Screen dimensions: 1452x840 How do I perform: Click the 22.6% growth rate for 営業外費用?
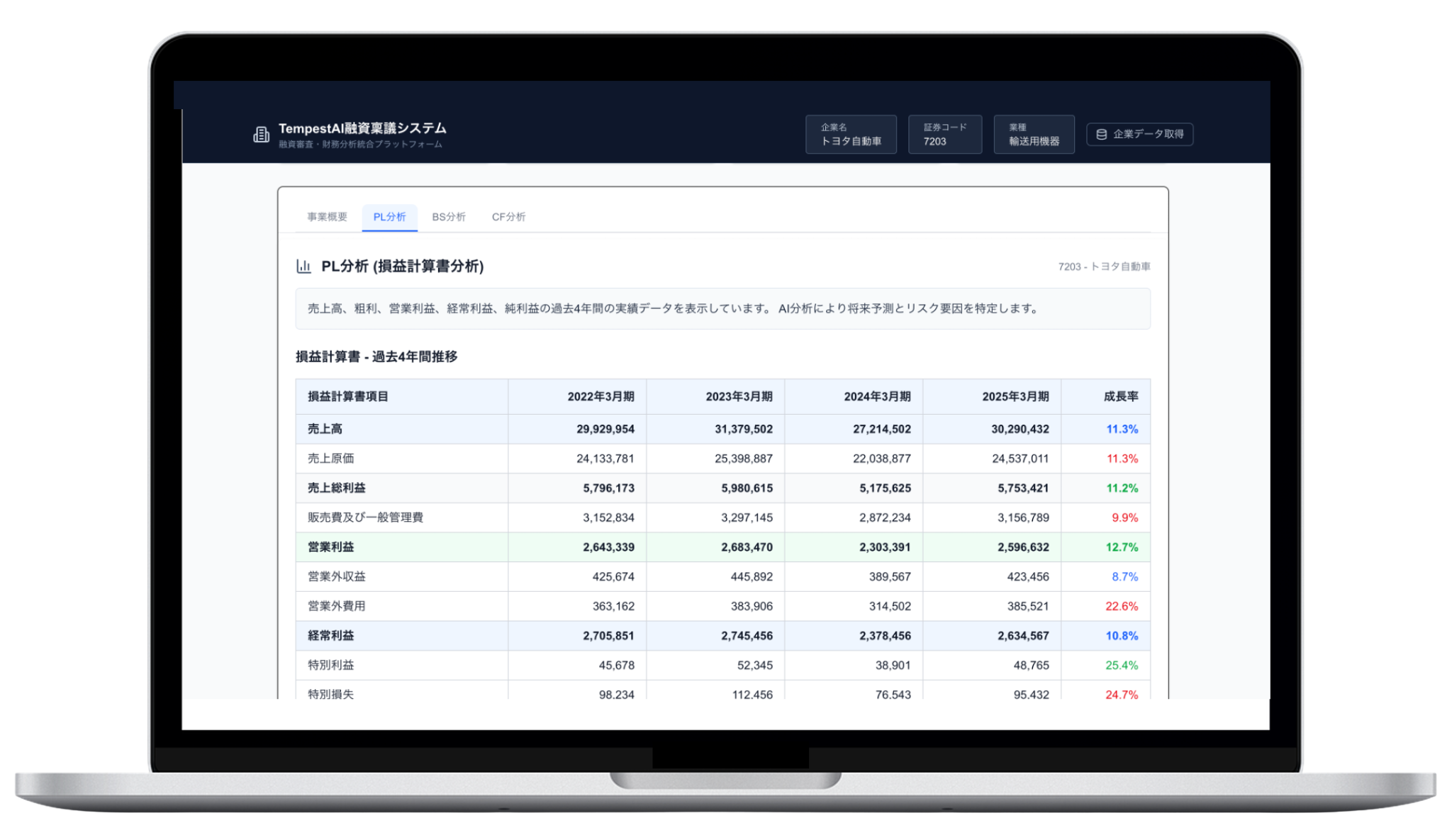coord(1121,606)
